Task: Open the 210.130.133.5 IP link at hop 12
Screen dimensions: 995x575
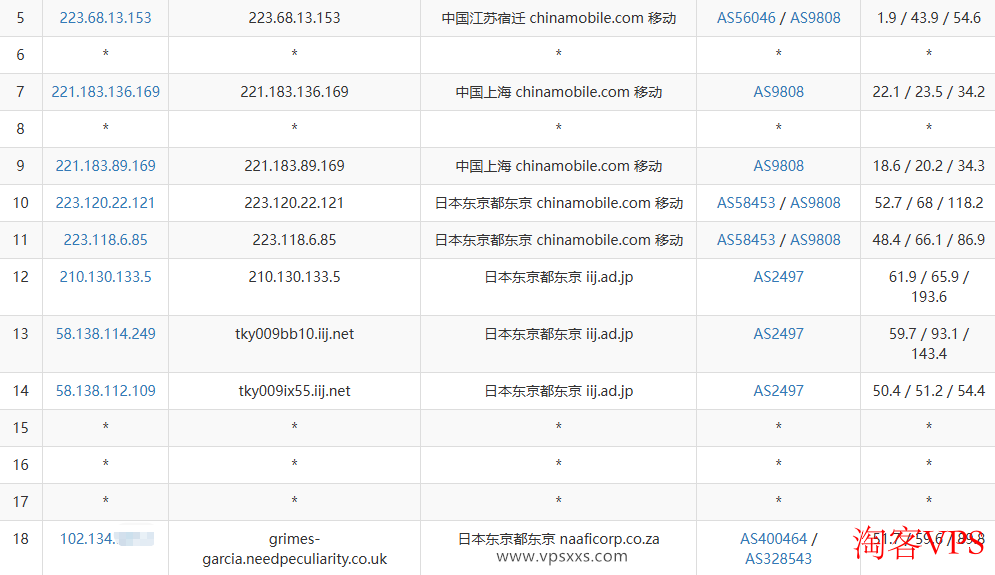Action: click(x=105, y=277)
